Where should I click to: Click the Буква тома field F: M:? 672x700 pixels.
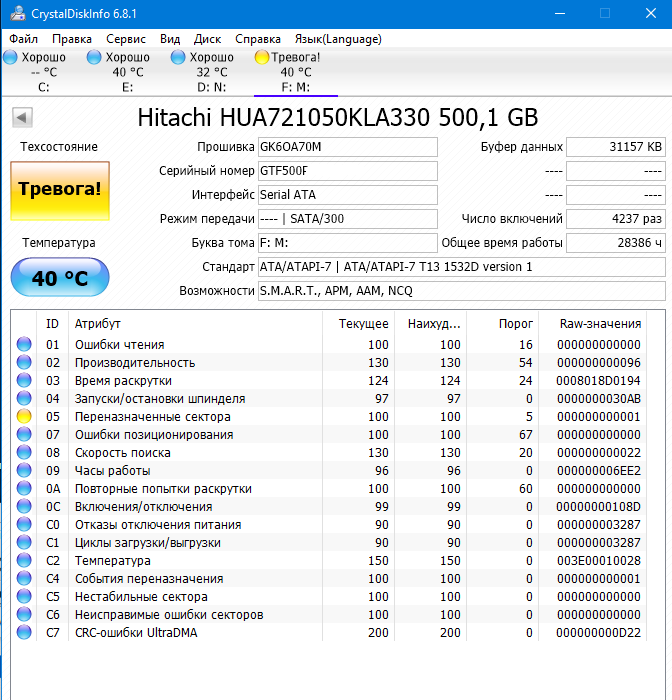pyautogui.click(x=348, y=243)
